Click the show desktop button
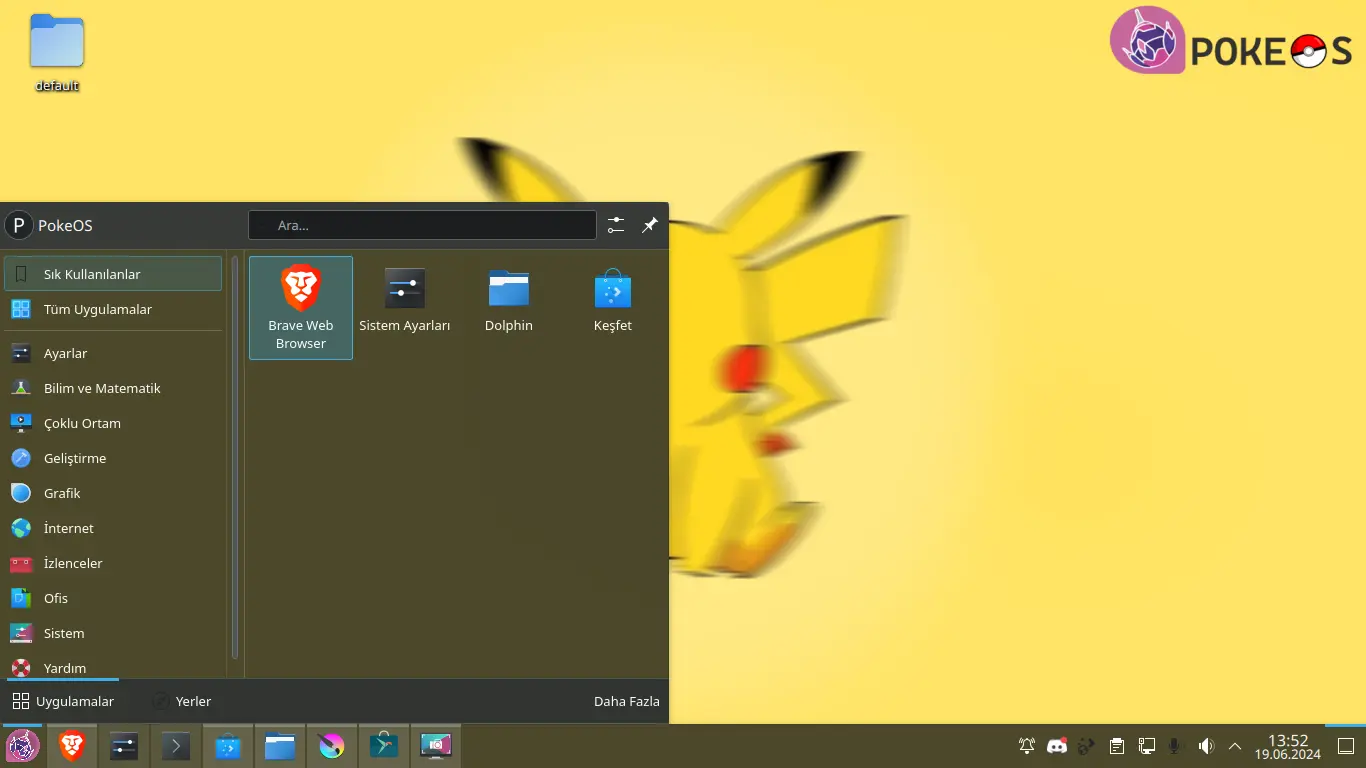The image size is (1366, 768). pyautogui.click(x=1345, y=746)
